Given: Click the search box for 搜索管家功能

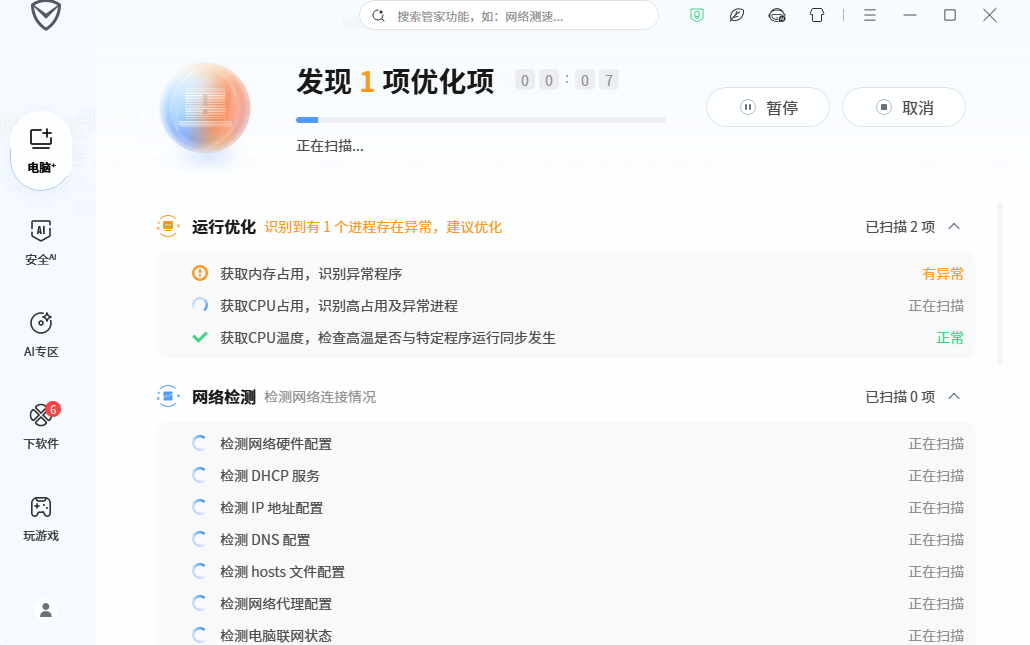Looking at the screenshot, I should pos(509,16).
